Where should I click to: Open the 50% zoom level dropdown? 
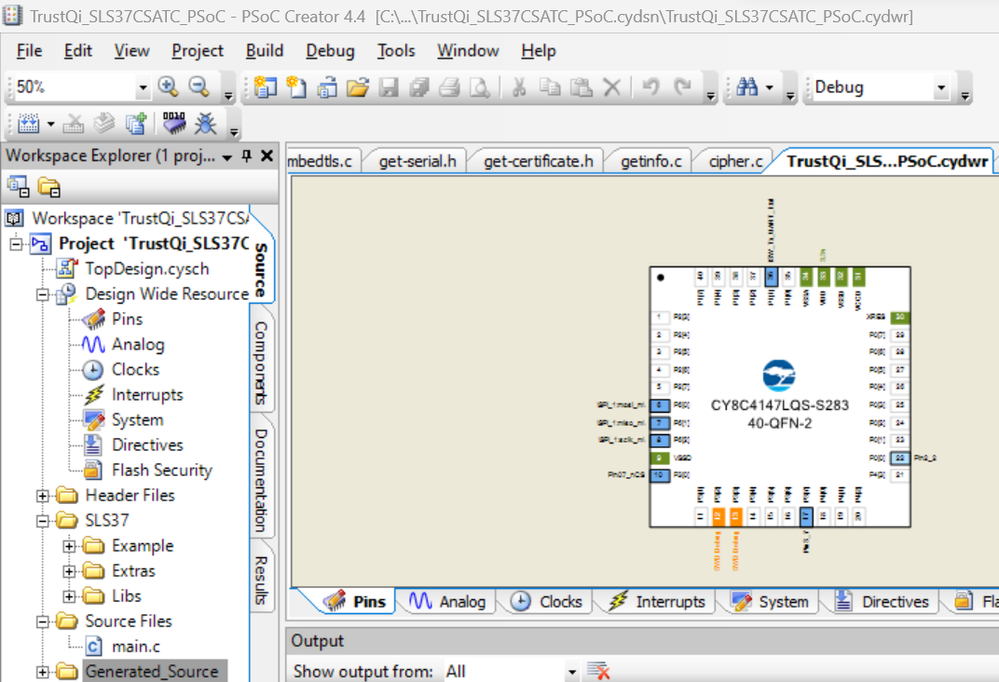click(144, 87)
